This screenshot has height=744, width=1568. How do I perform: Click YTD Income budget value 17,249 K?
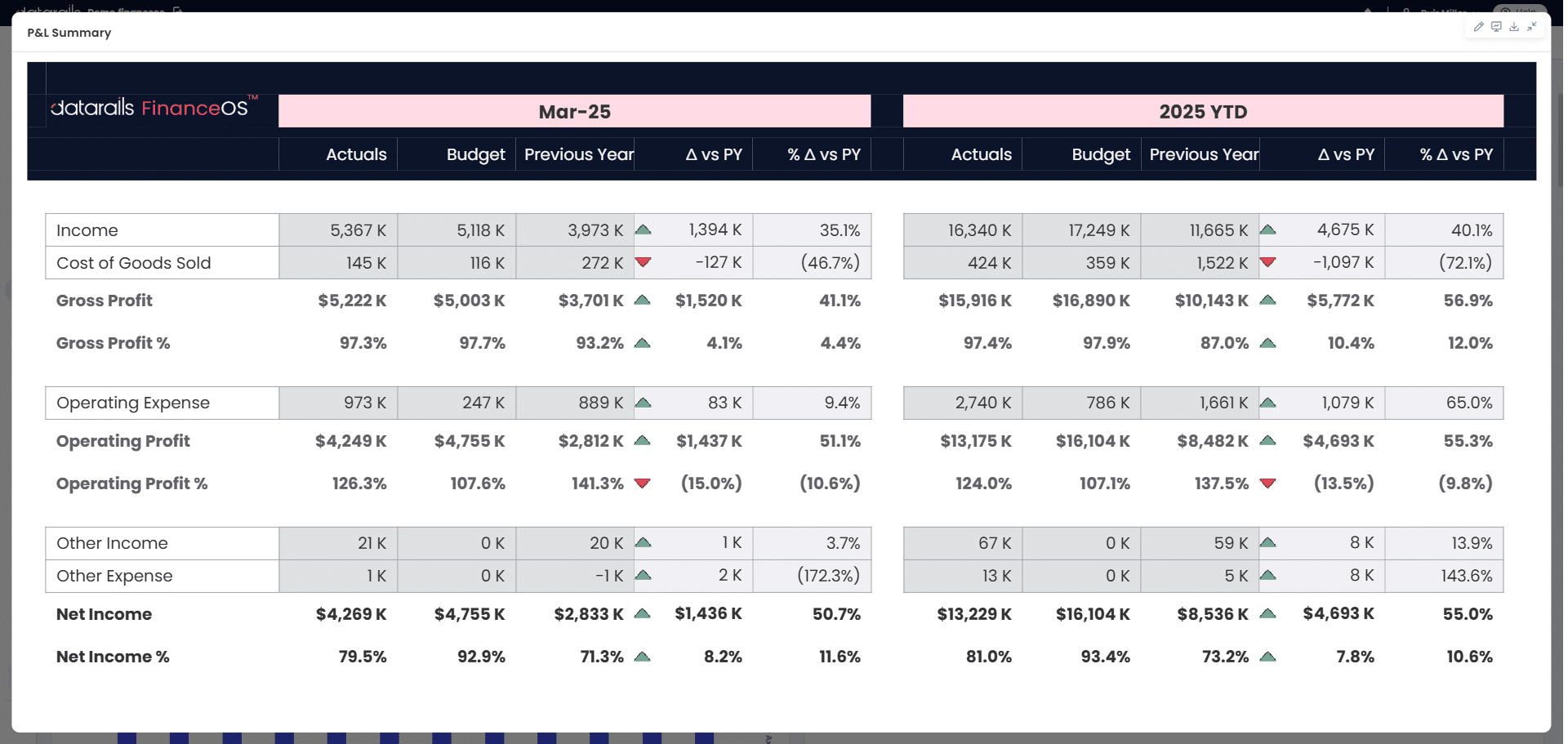(x=1098, y=230)
